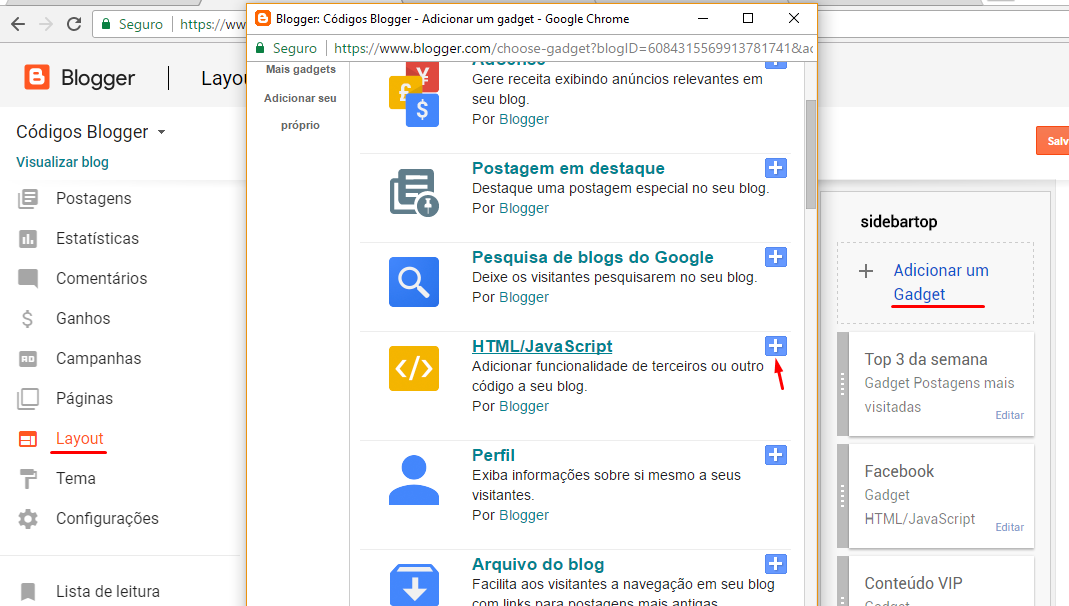Go forward in the main browser window
The image size is (1069, 606).
click(x=46, y=25)
